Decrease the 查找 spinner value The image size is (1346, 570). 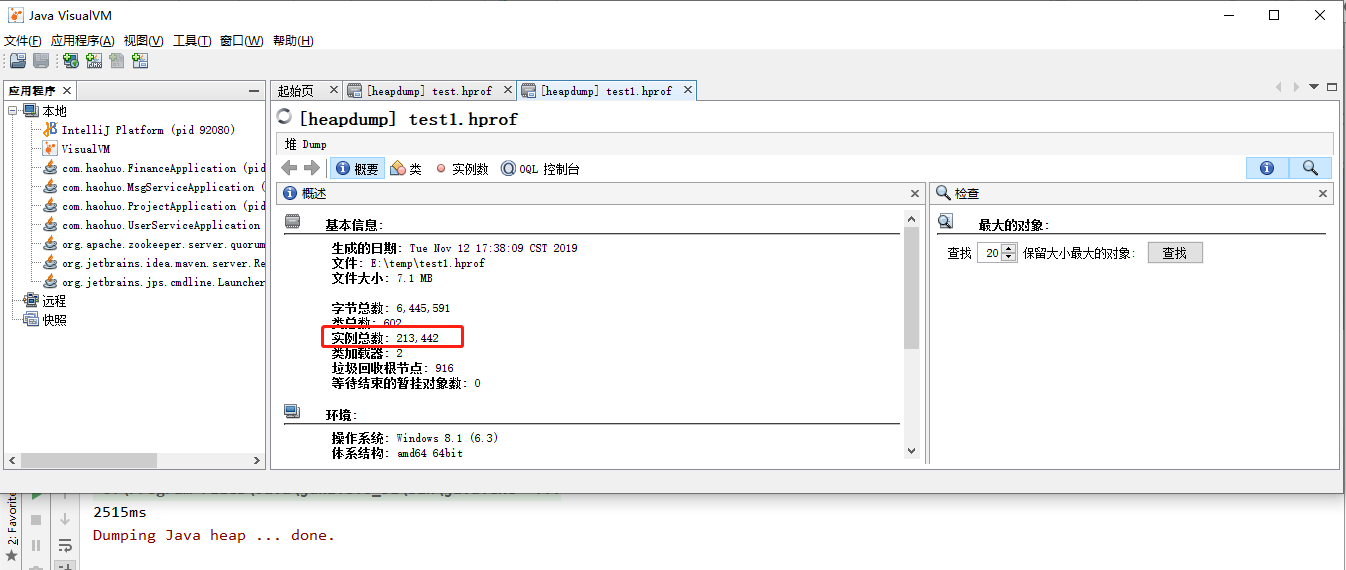tap(1009, 258)
